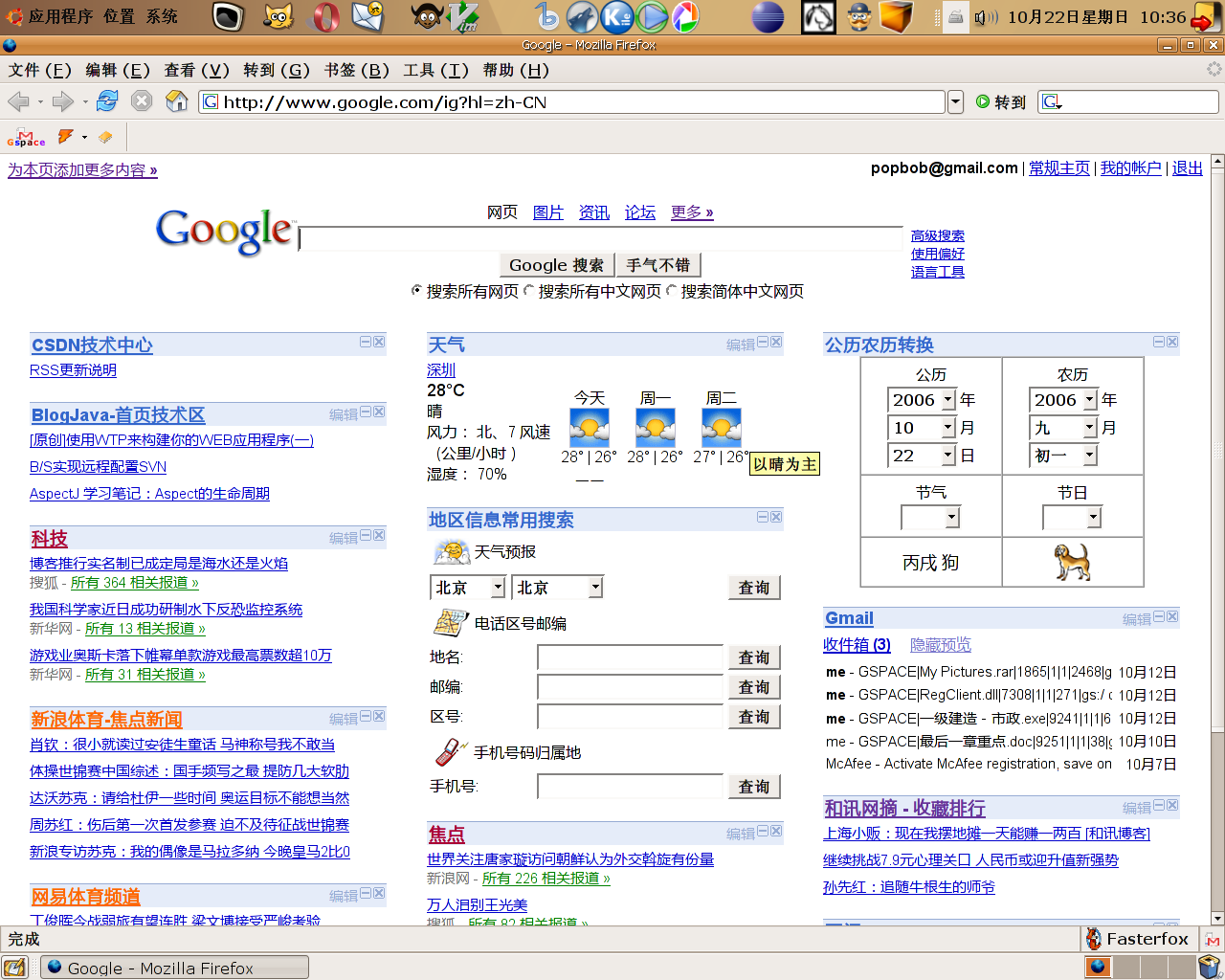Open the Firefox home page icon
1225x980 pixels.
coord(177,100)
